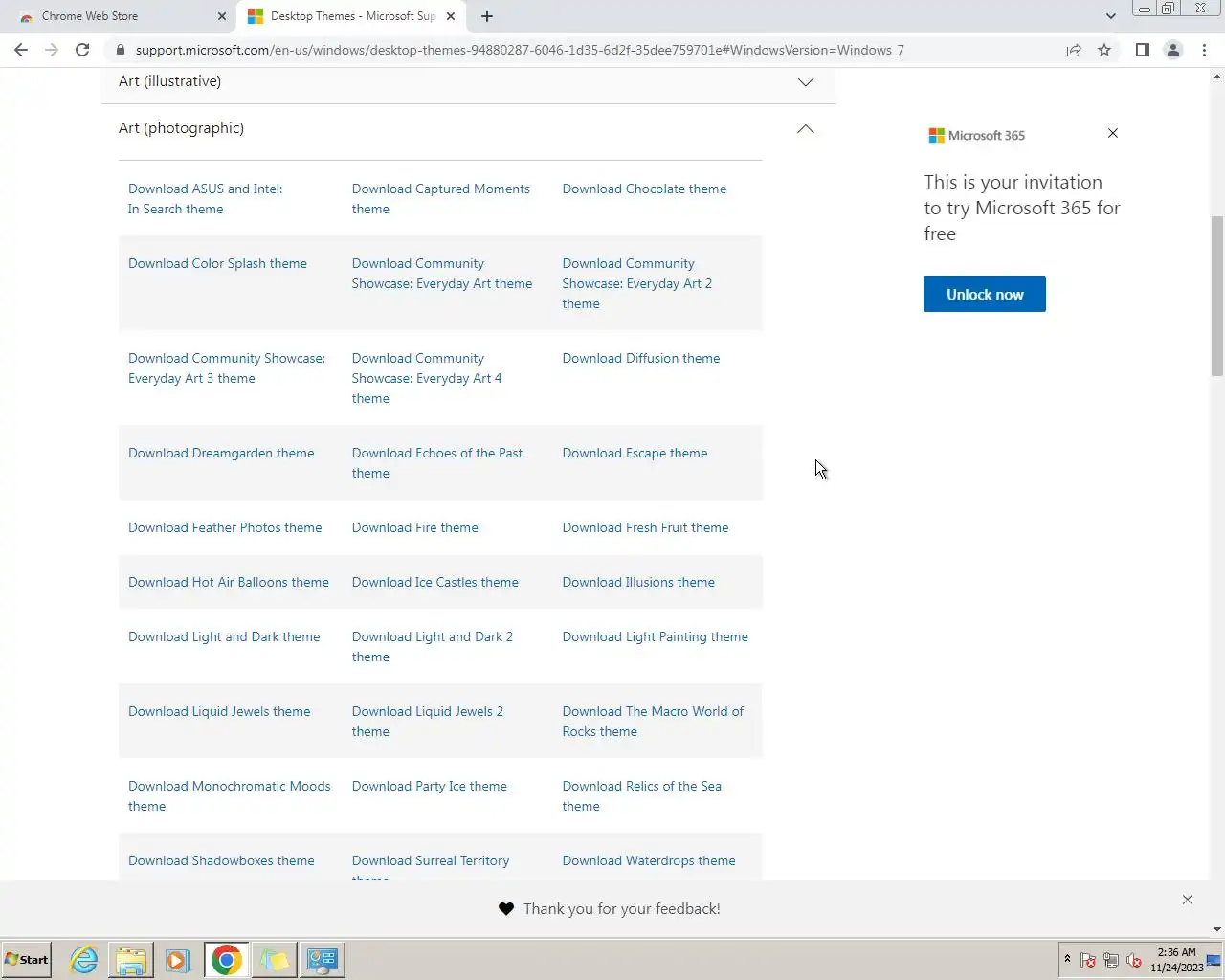1225x980 pixels.
Task: Click the Chrome icon in the taskbar
Action: (x=227, y=960)
